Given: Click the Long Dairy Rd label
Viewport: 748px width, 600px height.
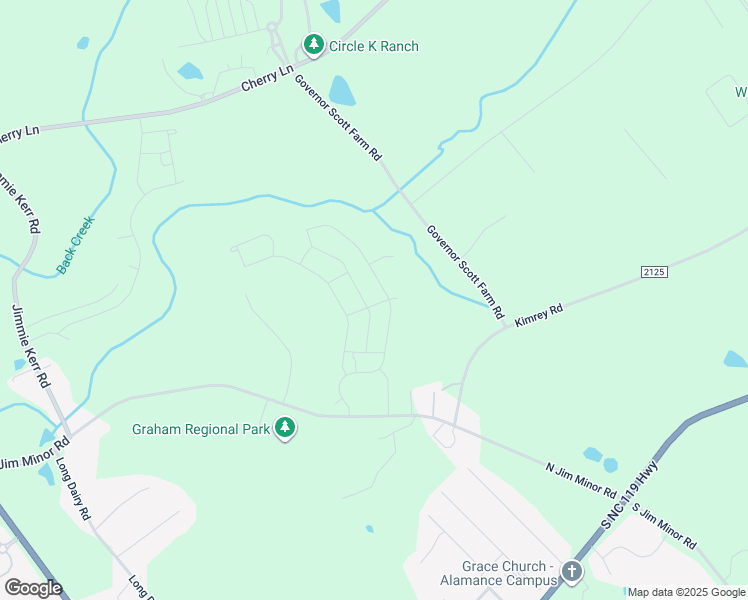Looking at the screenshot, I should tap(73, 488).
